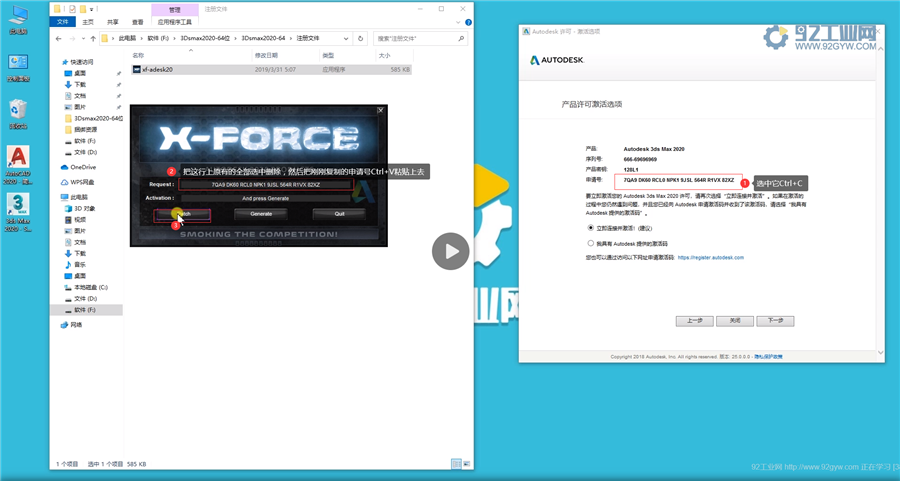The width and height of the screenshot is (900, 481).
Task: Click the Forward arrow in File Explorer
Action: (x=72, y=38)
